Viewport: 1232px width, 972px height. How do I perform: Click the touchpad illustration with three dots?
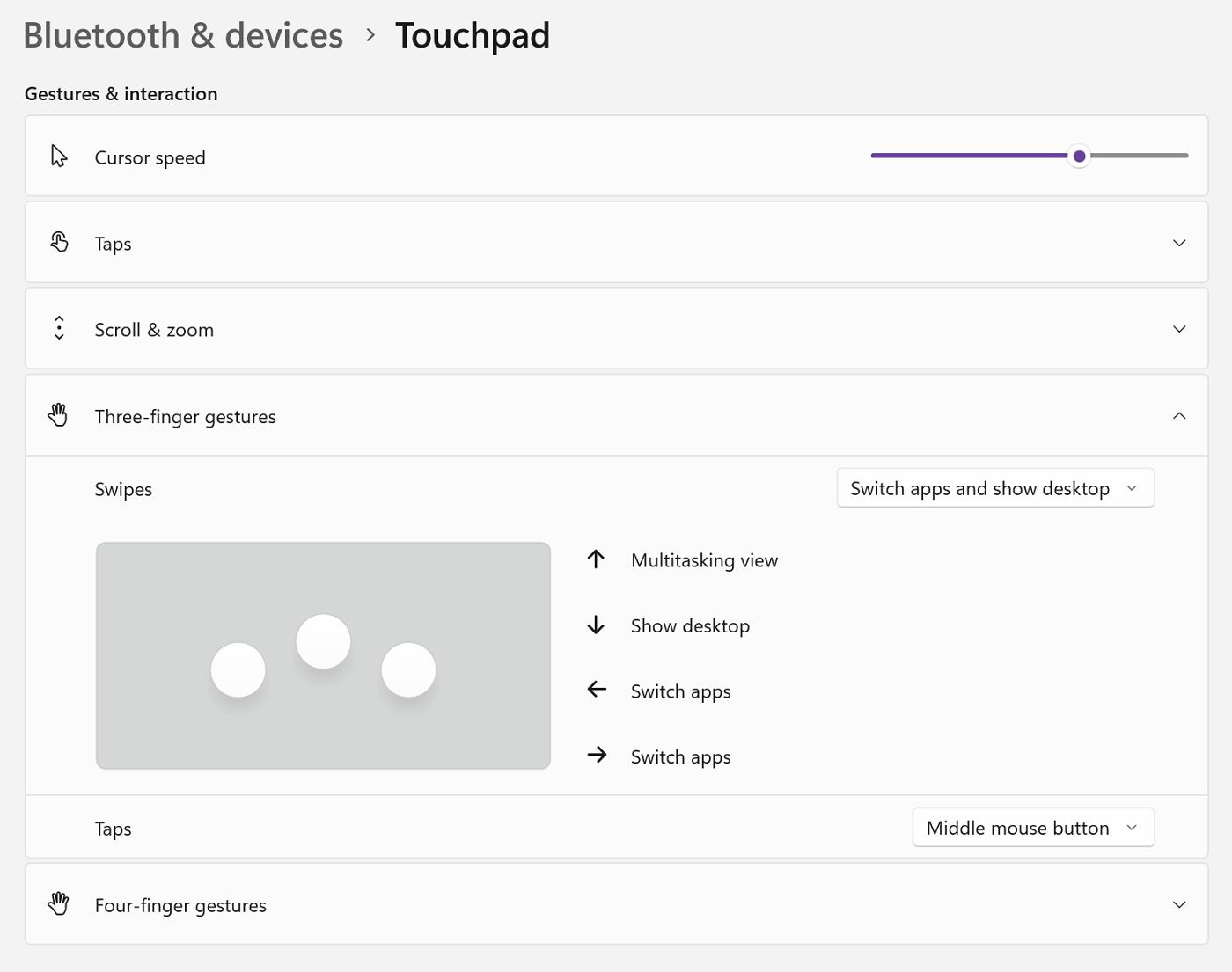(x=323, y=656)
